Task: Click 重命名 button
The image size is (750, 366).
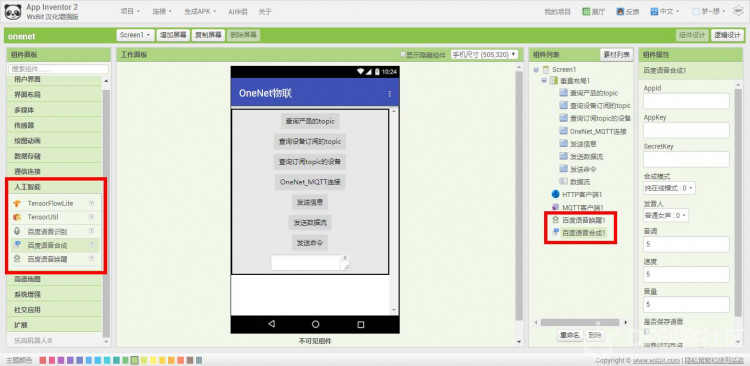Action: click(570, 336)
